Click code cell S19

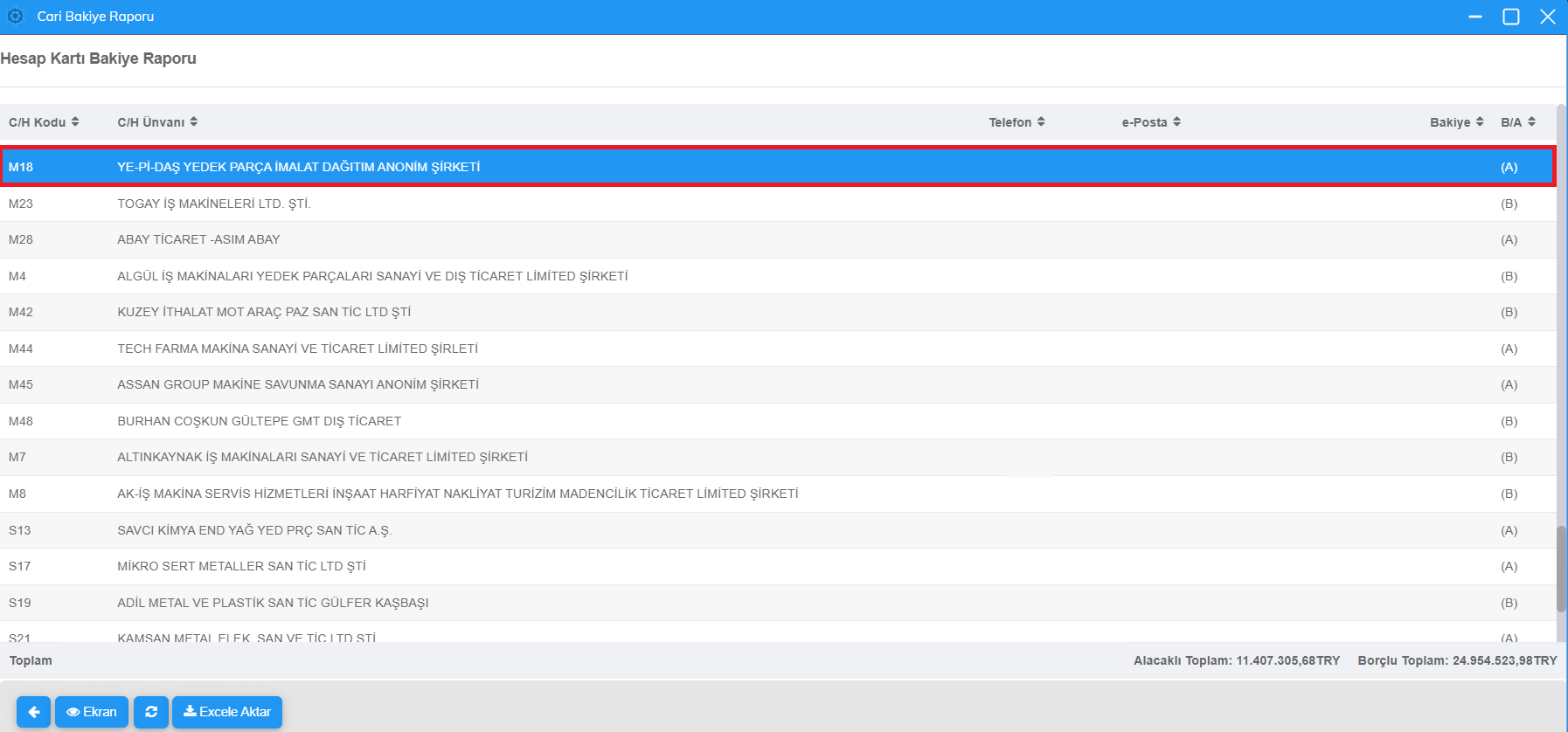(20, 603)
